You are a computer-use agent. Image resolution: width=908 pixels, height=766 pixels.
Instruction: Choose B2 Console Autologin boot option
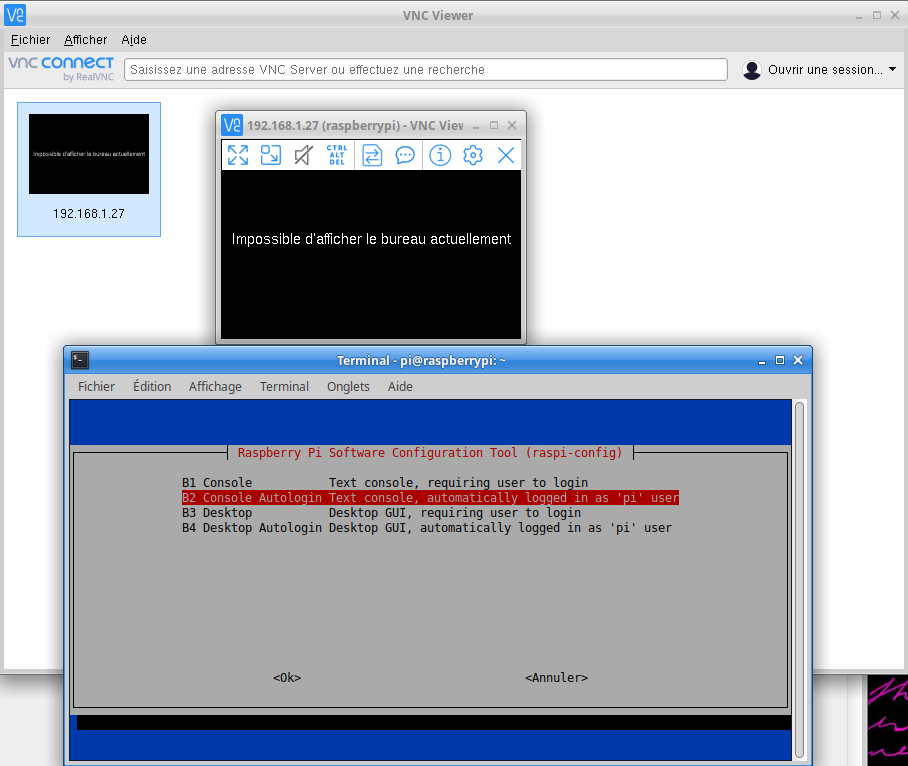[x=430, y=497]
